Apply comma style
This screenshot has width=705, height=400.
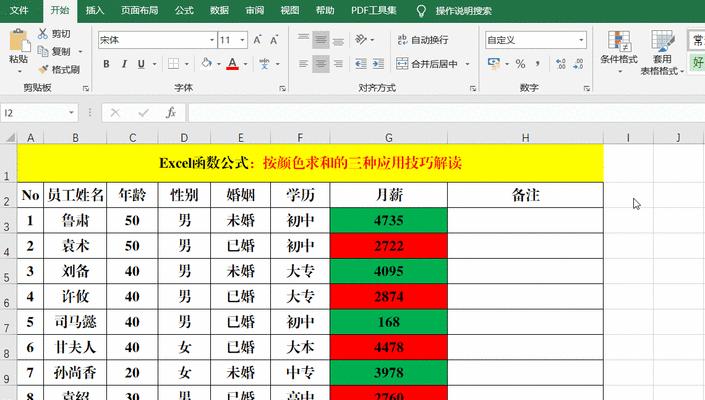538,64
